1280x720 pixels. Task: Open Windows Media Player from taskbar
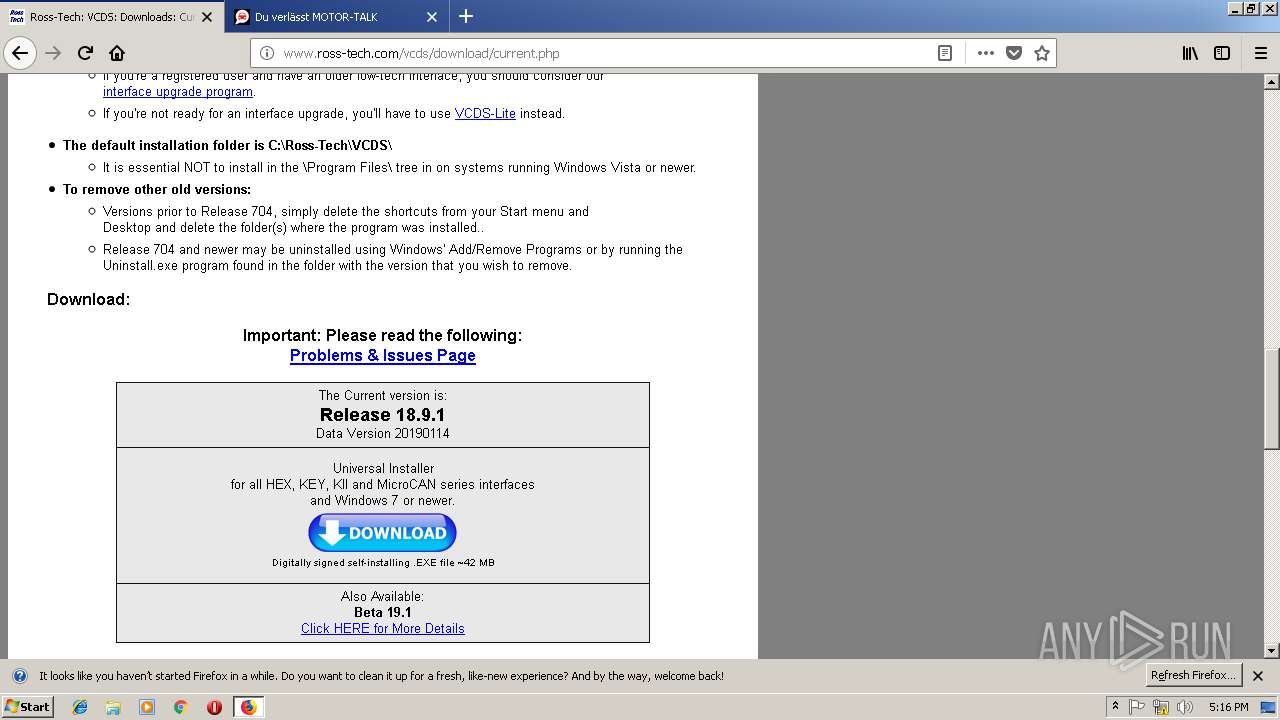coord(147,707)
